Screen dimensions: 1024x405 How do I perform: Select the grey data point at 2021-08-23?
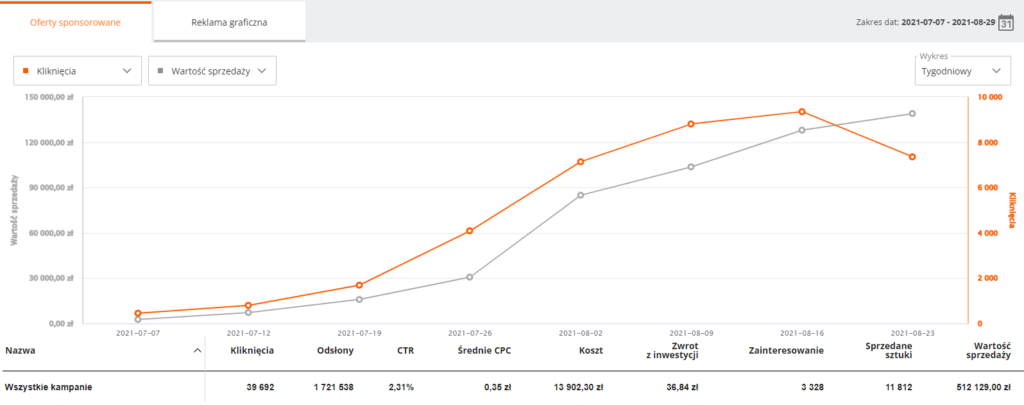pyautogui.click(x=912, y=114)
